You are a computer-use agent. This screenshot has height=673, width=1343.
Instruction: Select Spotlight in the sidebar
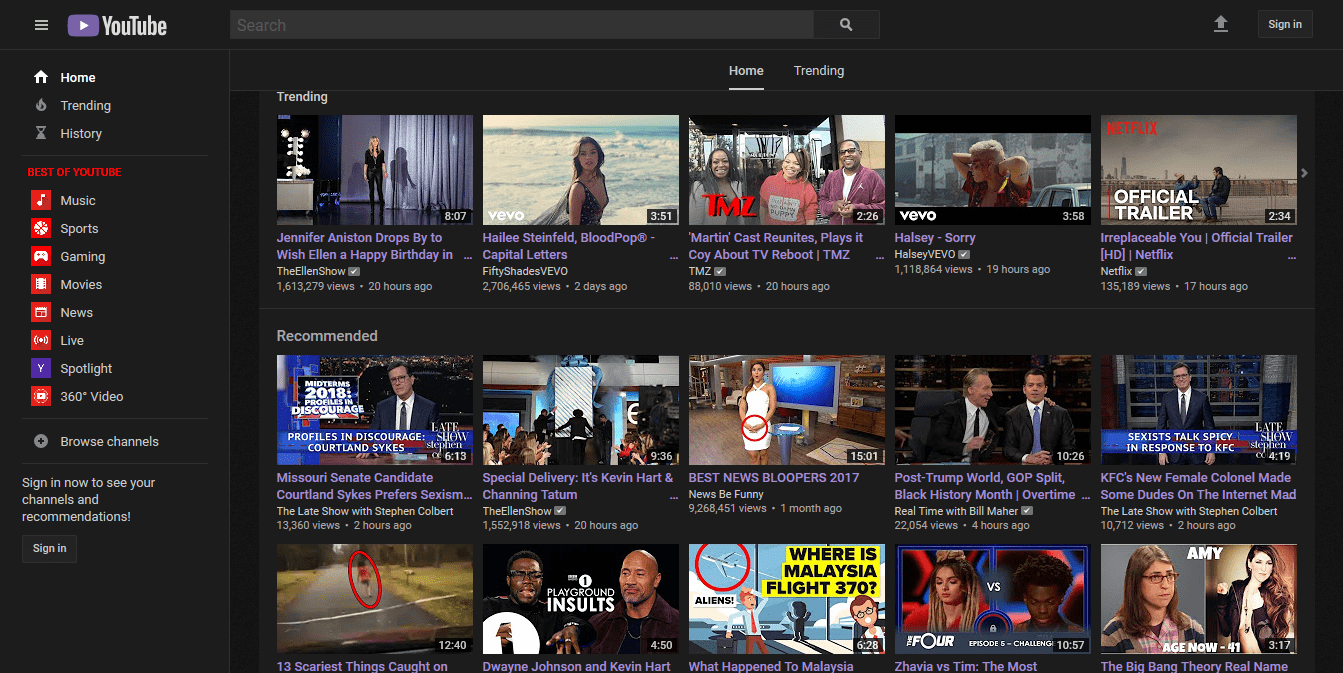86,368
